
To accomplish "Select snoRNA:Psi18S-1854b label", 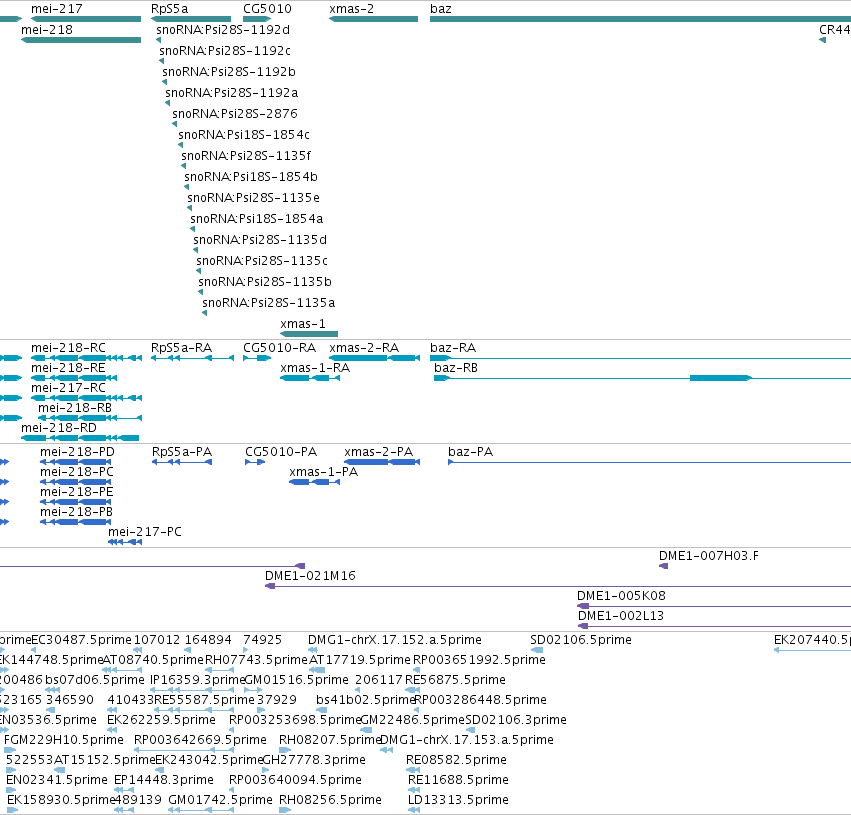I will point(251,177).
